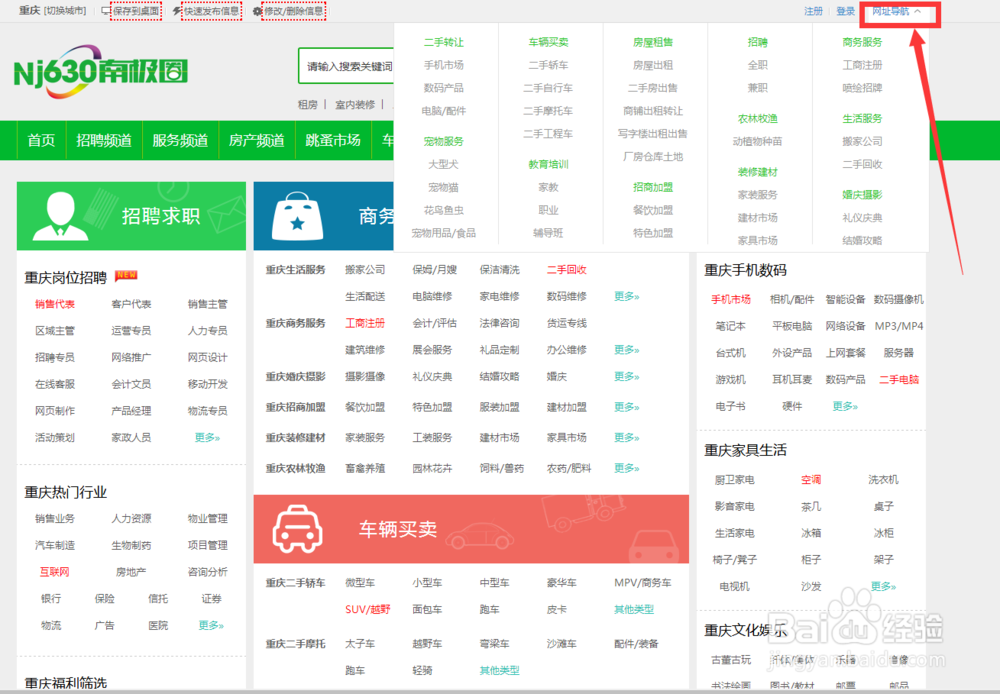Switch to the 招聘频道 tab

[104, 140]
